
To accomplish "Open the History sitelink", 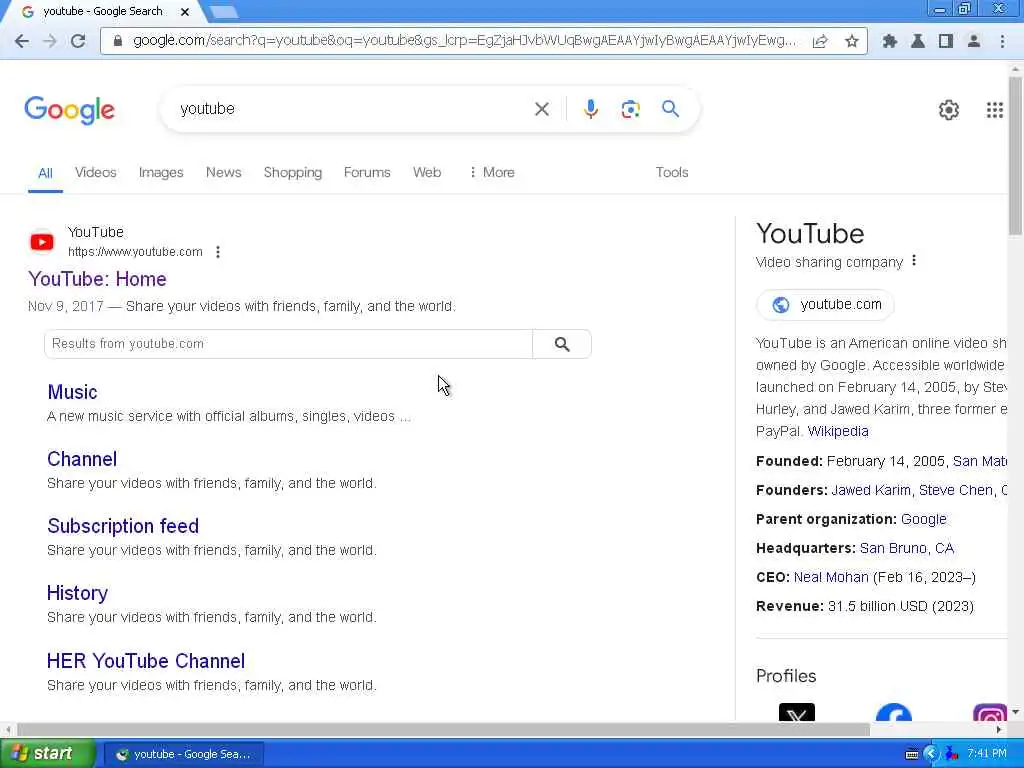I will pos(77,593).
